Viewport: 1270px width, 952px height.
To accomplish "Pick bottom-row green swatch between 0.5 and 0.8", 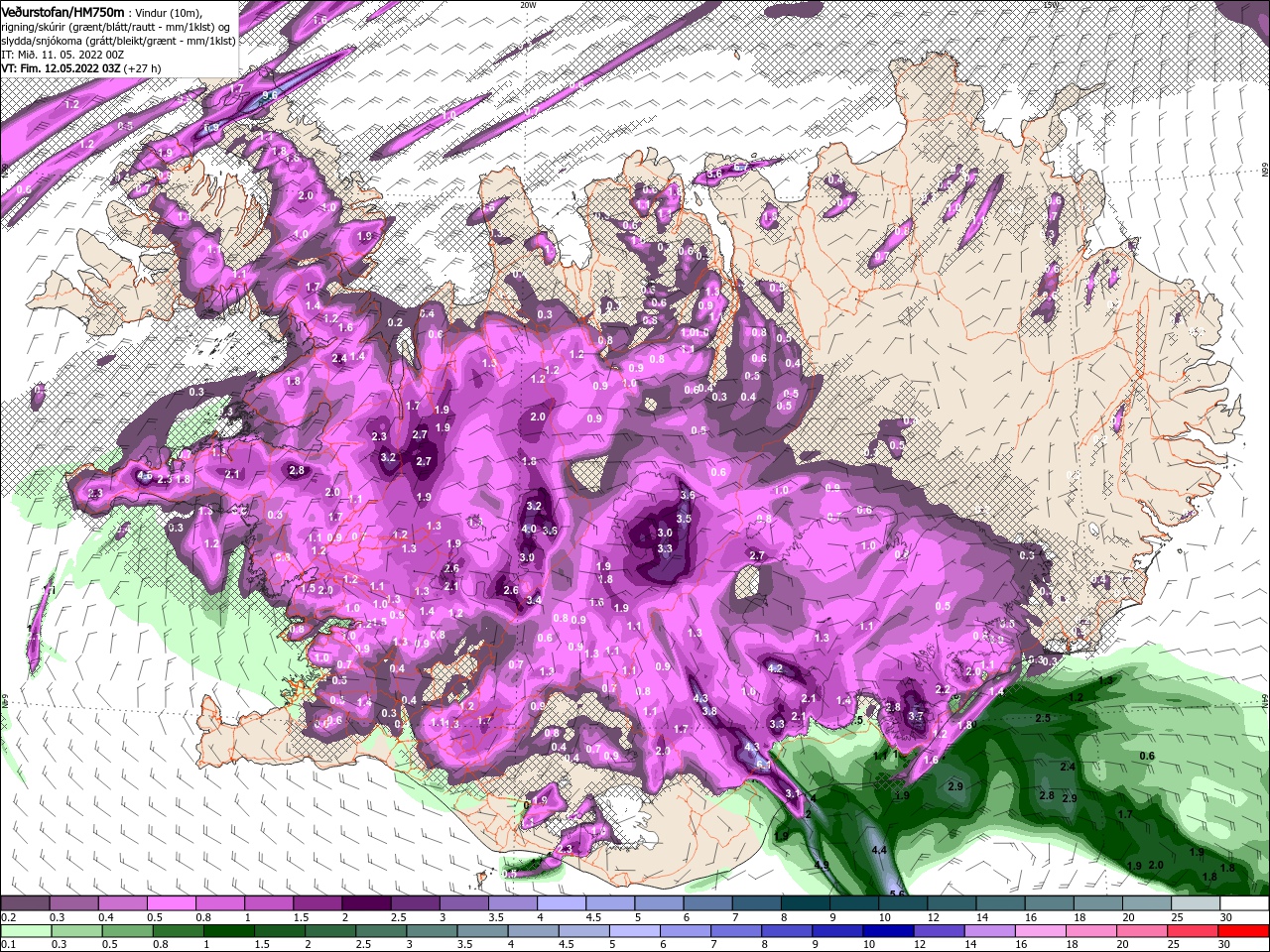I will pyautogui.click(x=127, y=930).
